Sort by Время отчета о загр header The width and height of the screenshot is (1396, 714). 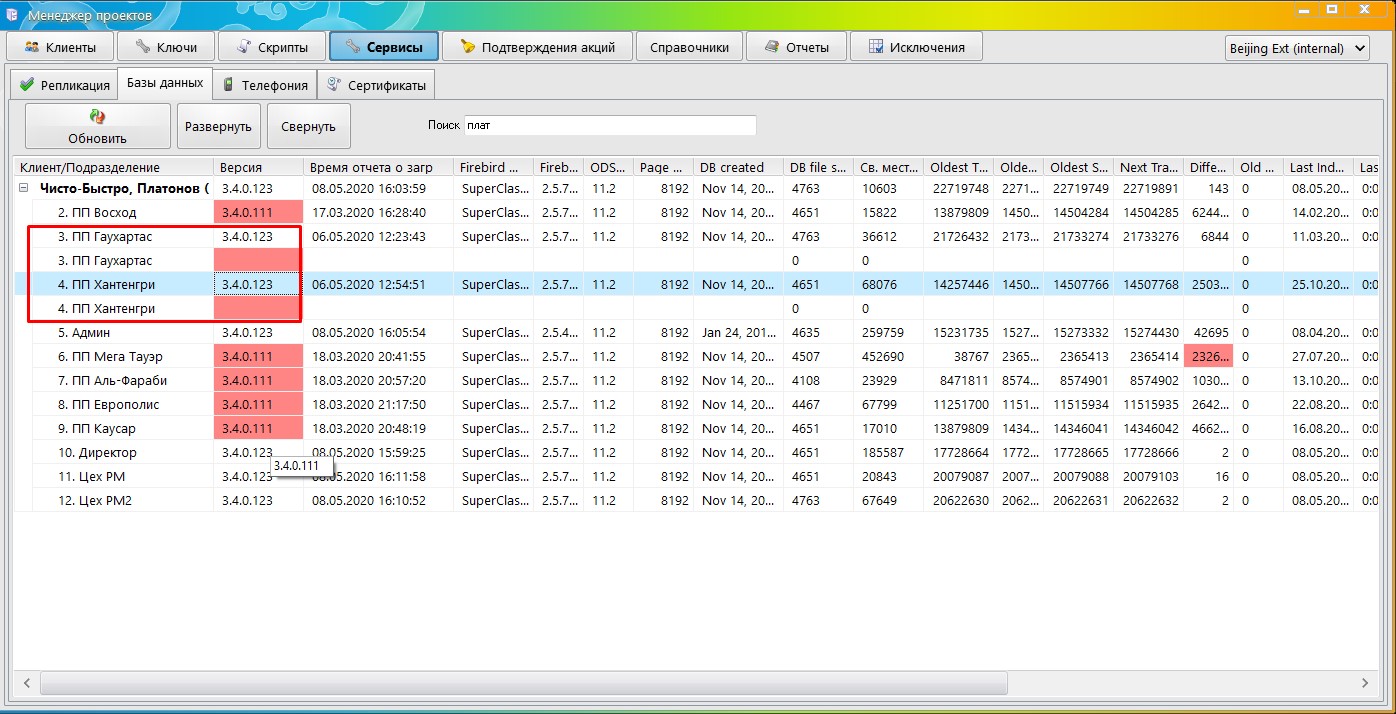click(x=378, y=167)
